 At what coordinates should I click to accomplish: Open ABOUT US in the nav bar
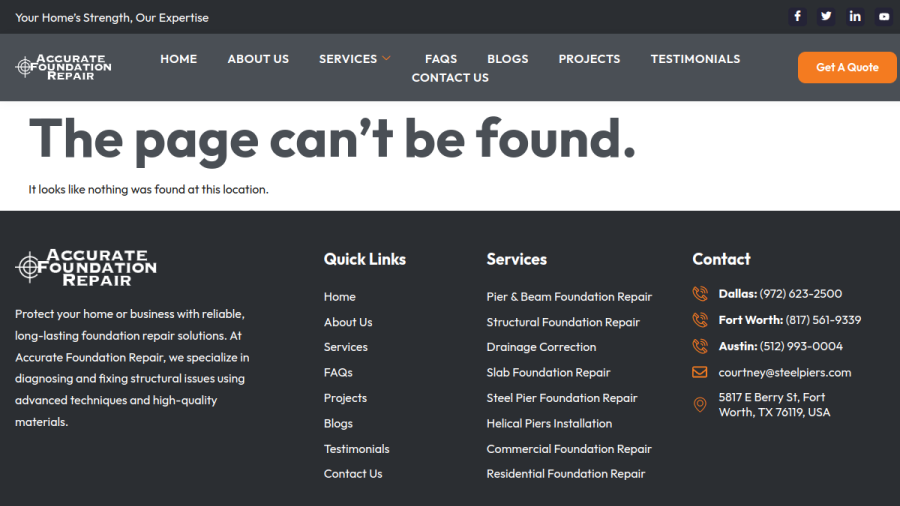[x=258, y=59]
